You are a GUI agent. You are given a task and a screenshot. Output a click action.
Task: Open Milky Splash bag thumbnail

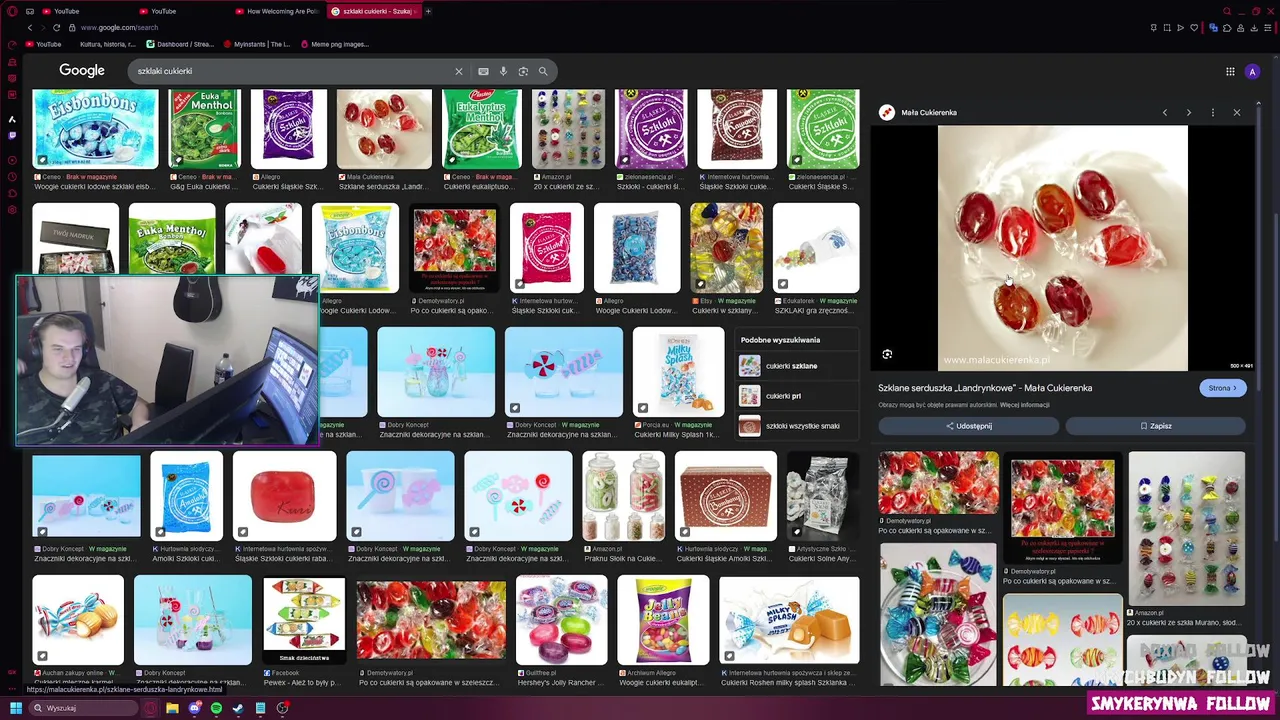point(678,372)
